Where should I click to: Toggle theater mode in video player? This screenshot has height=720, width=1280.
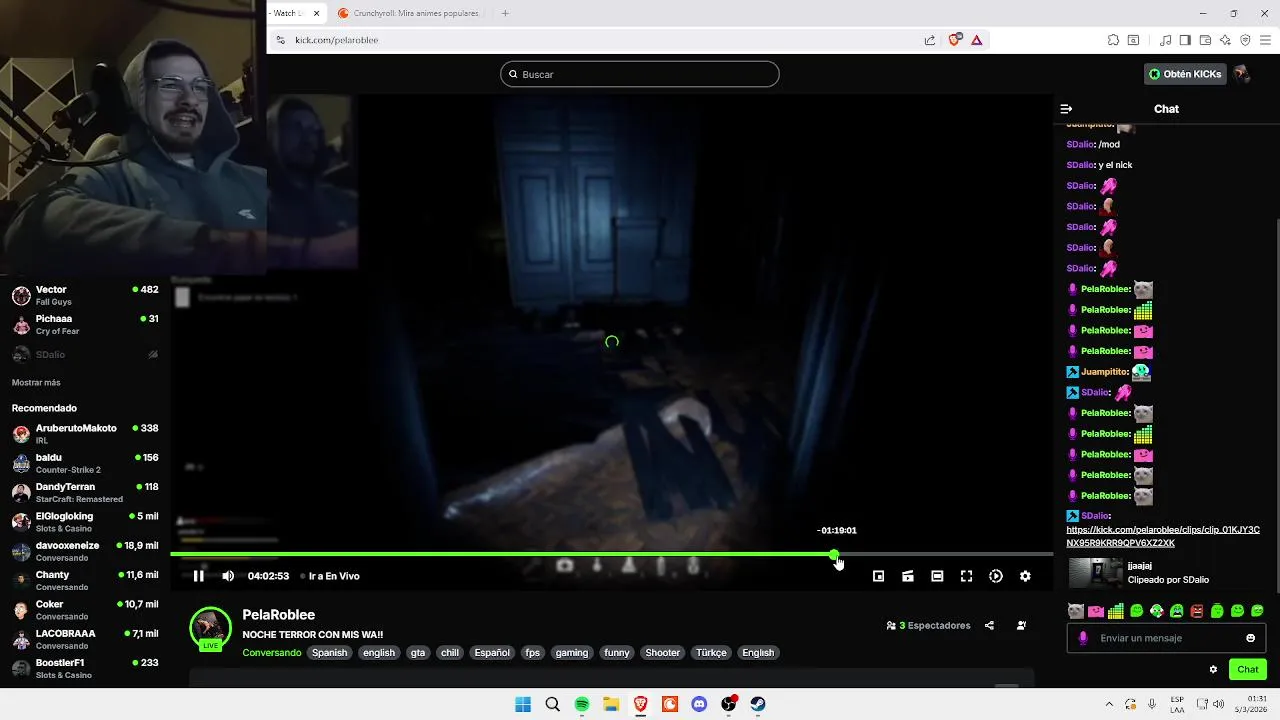click(x=937, y=576)
